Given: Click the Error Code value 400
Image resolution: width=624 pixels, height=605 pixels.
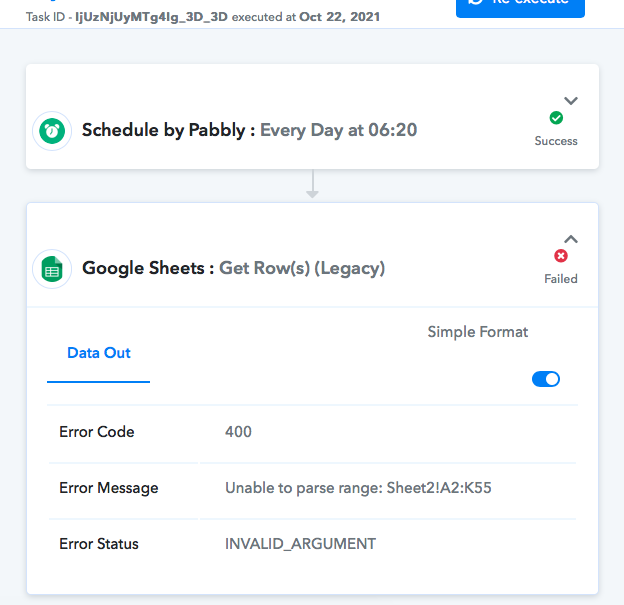Looking at the screenshot, I should coord(238,432).
